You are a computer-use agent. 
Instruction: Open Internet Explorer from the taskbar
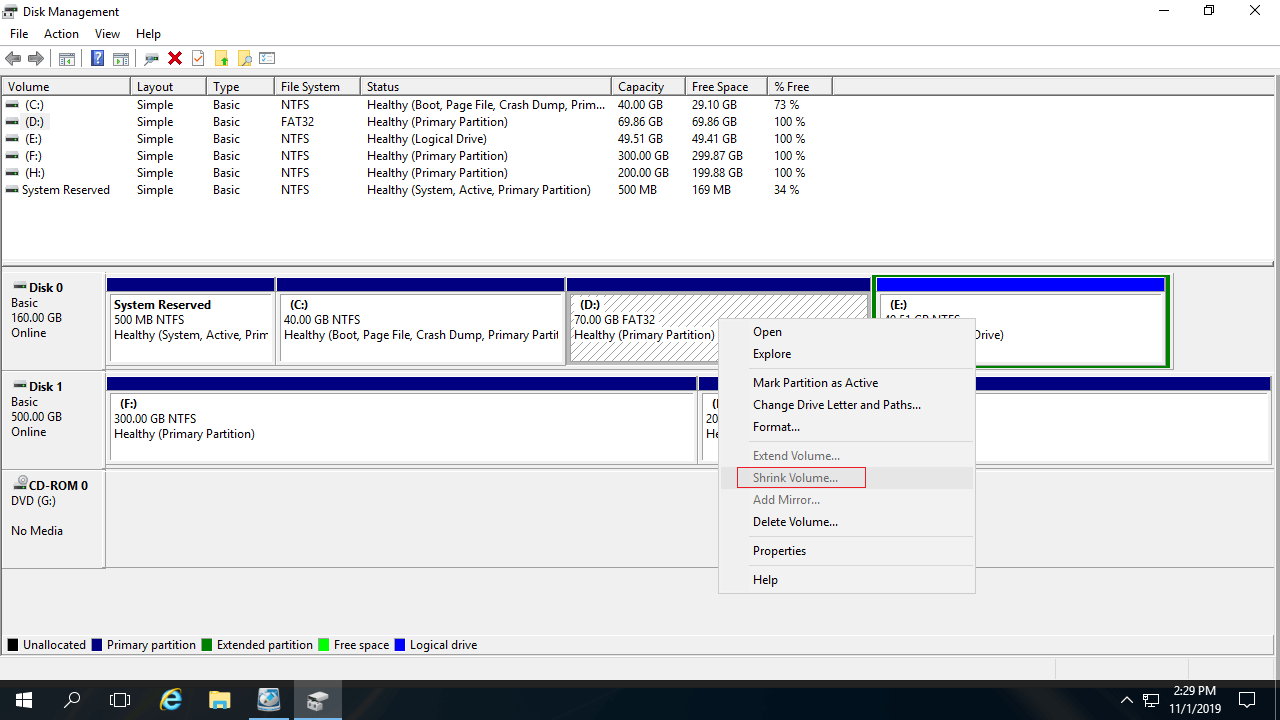click(171, 700)
